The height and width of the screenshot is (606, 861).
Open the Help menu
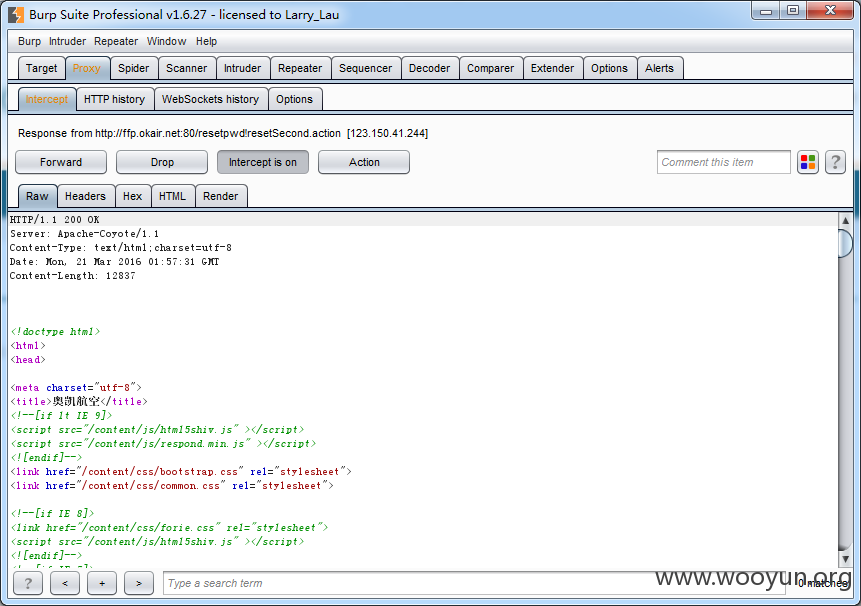(x=206, y=41)
